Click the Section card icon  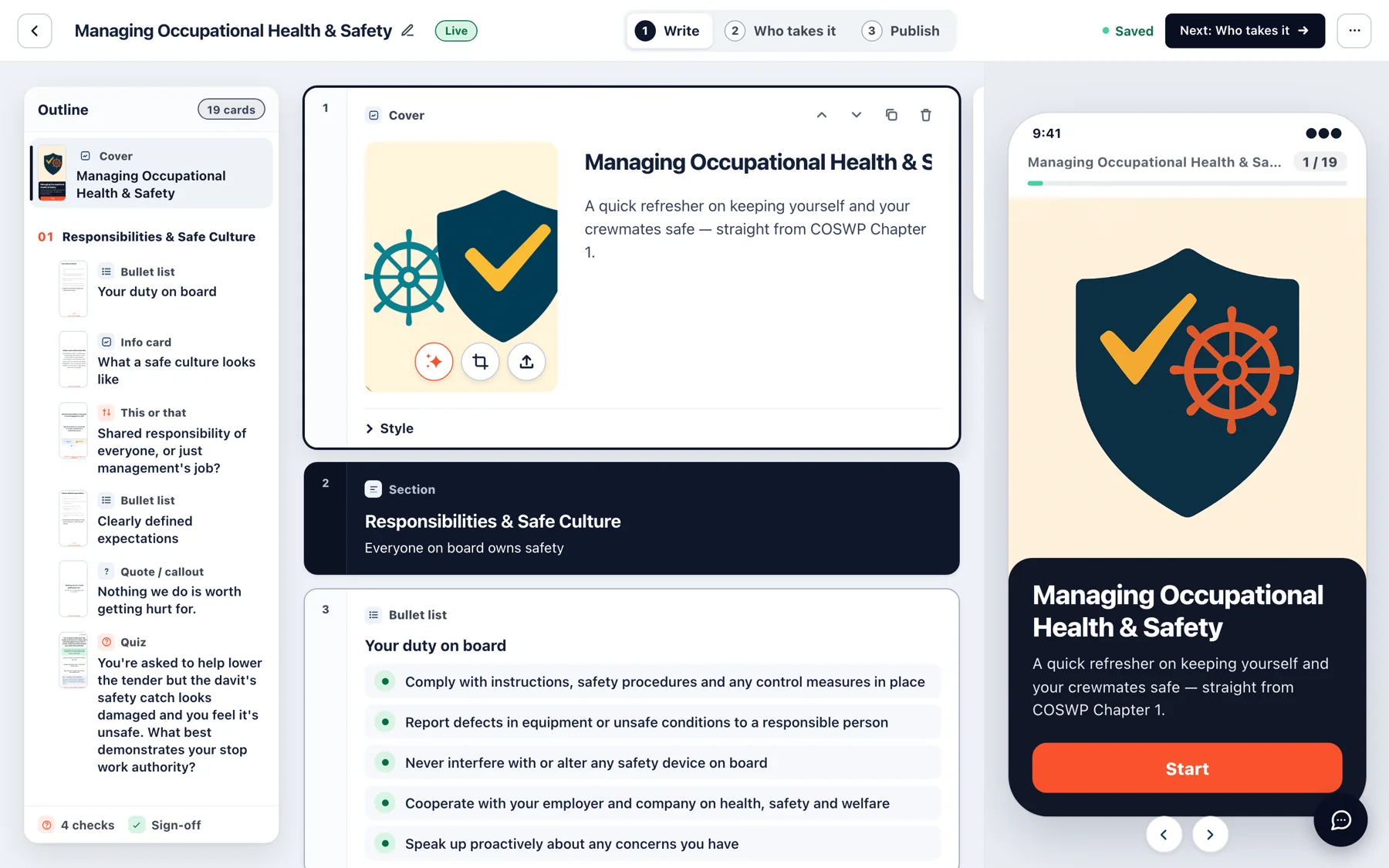pos(373,489)
